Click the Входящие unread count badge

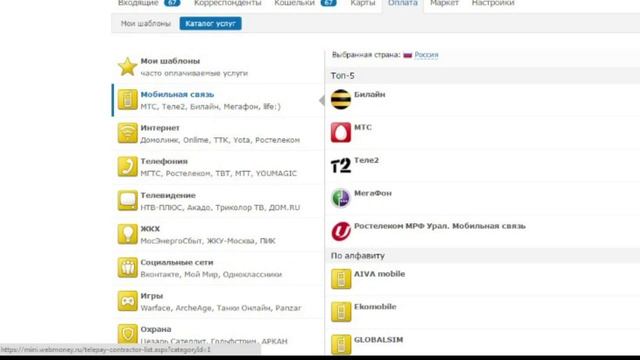[172, 3]
